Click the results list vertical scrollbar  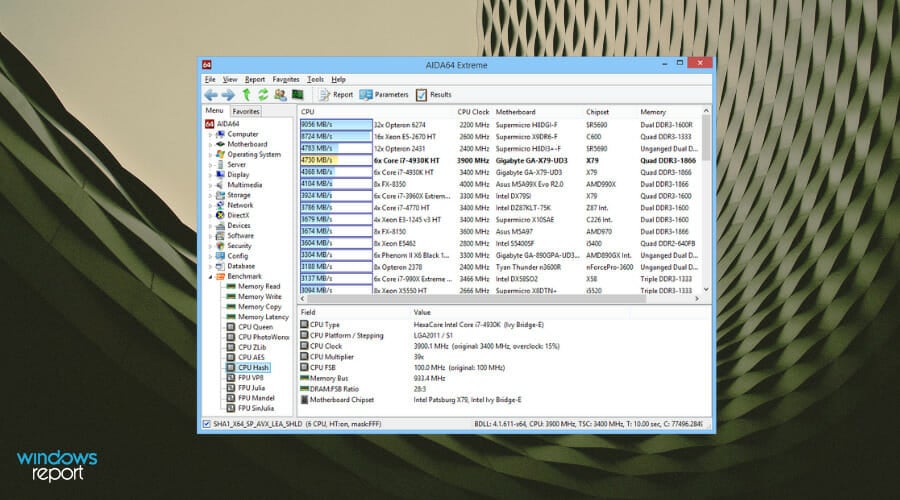point(706,138)
